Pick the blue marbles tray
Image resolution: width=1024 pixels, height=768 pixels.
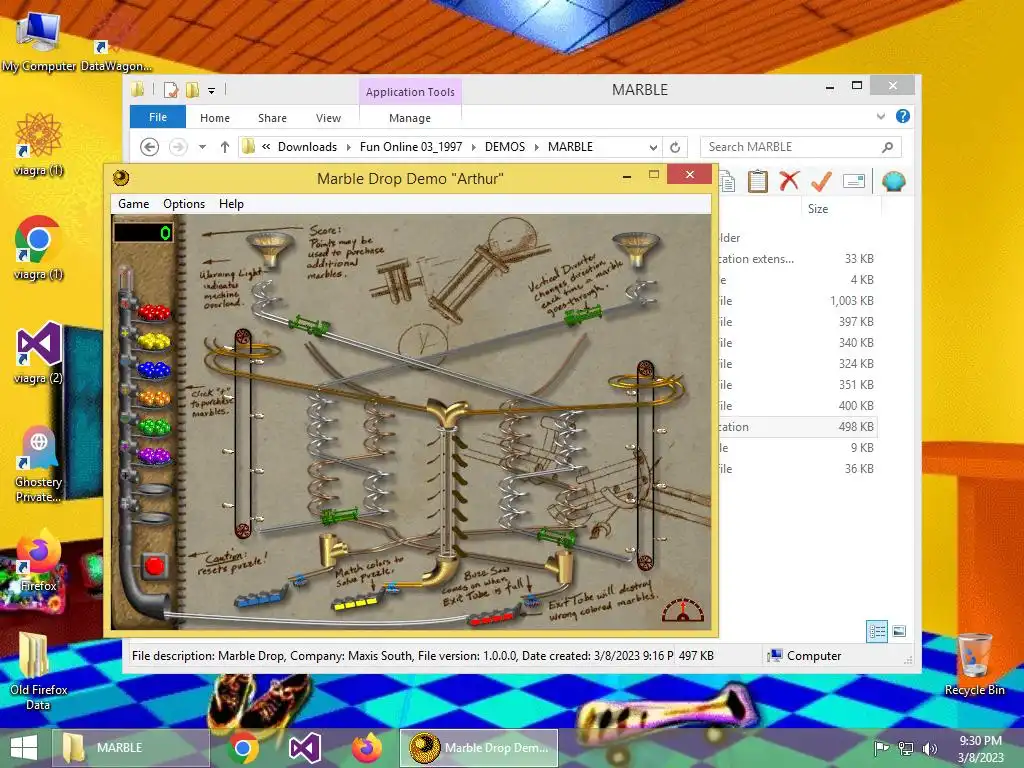pyautogui.click(x=154, y=370)
